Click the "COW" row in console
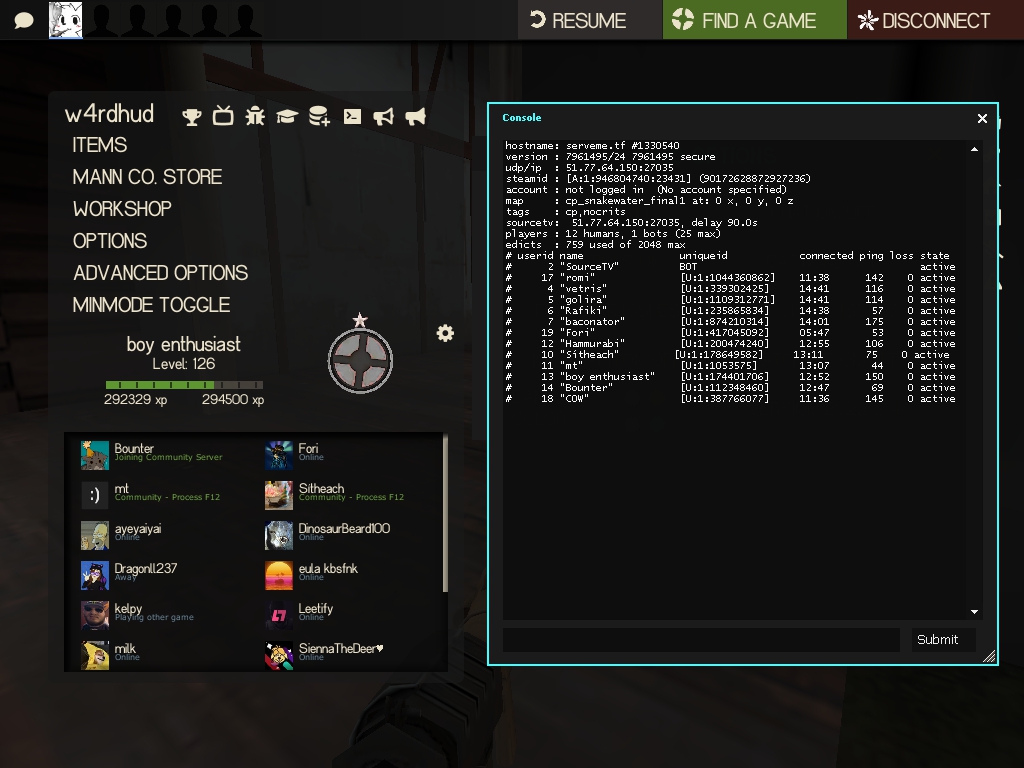 [730, 398]
